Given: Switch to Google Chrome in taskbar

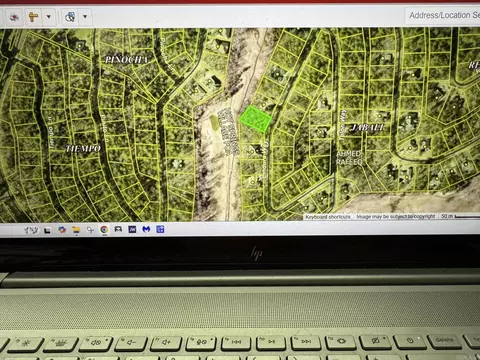Looking at the screenshot, I should (104, 229).
